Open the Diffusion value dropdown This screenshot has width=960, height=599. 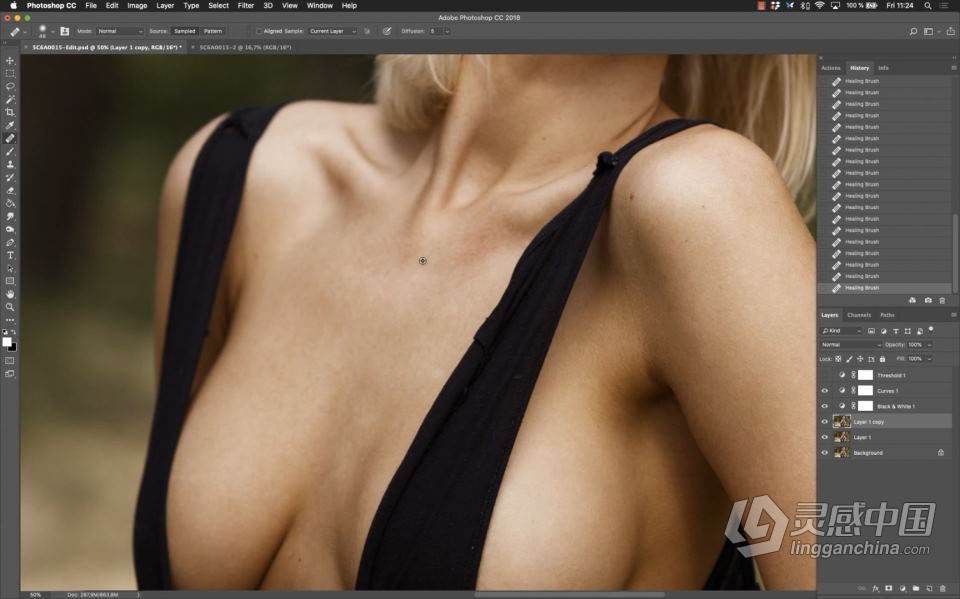click(447, 31)
